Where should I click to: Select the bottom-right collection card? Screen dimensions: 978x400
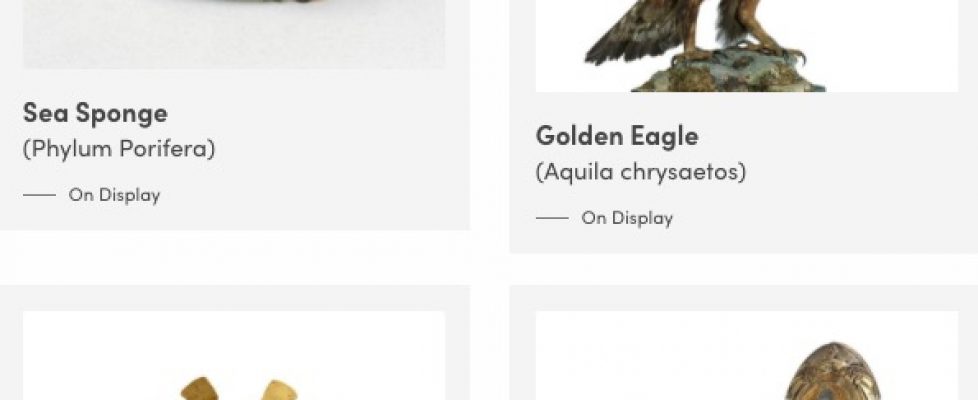(743, 343)
